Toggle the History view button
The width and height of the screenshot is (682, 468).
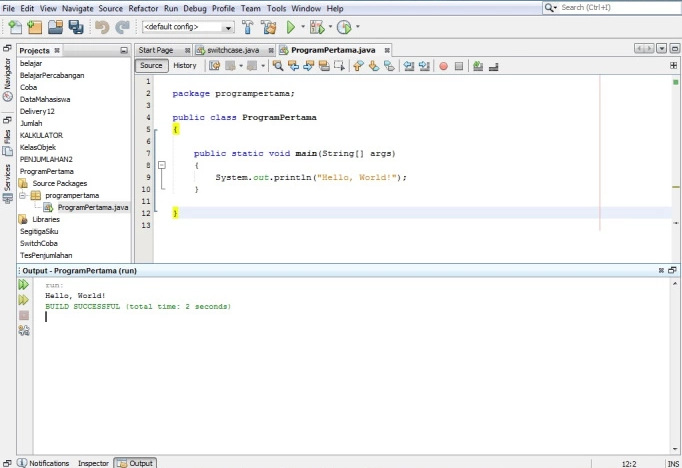(x=185, y=66)
